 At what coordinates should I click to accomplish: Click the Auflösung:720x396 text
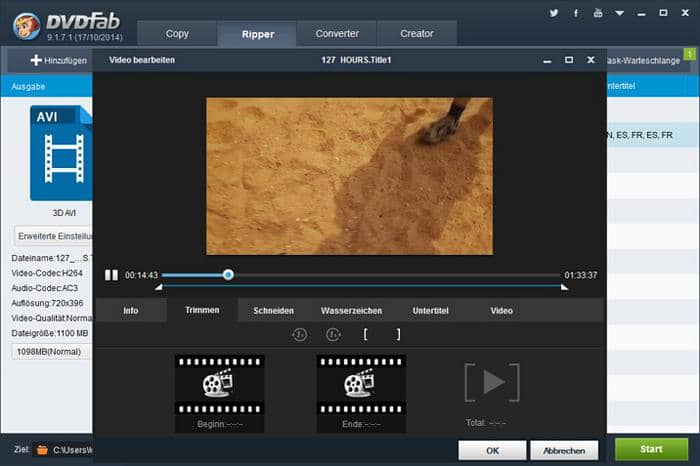click(x=47, y=303)
